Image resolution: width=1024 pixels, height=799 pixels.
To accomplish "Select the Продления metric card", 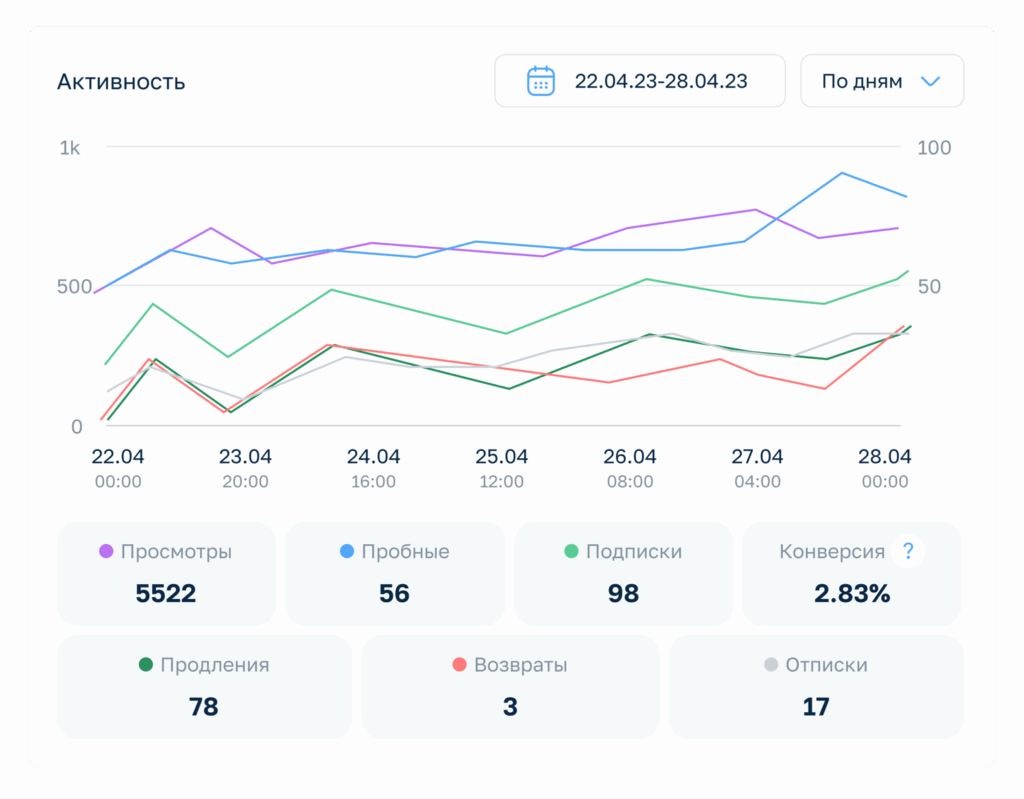I will click(x=204, y=687).
